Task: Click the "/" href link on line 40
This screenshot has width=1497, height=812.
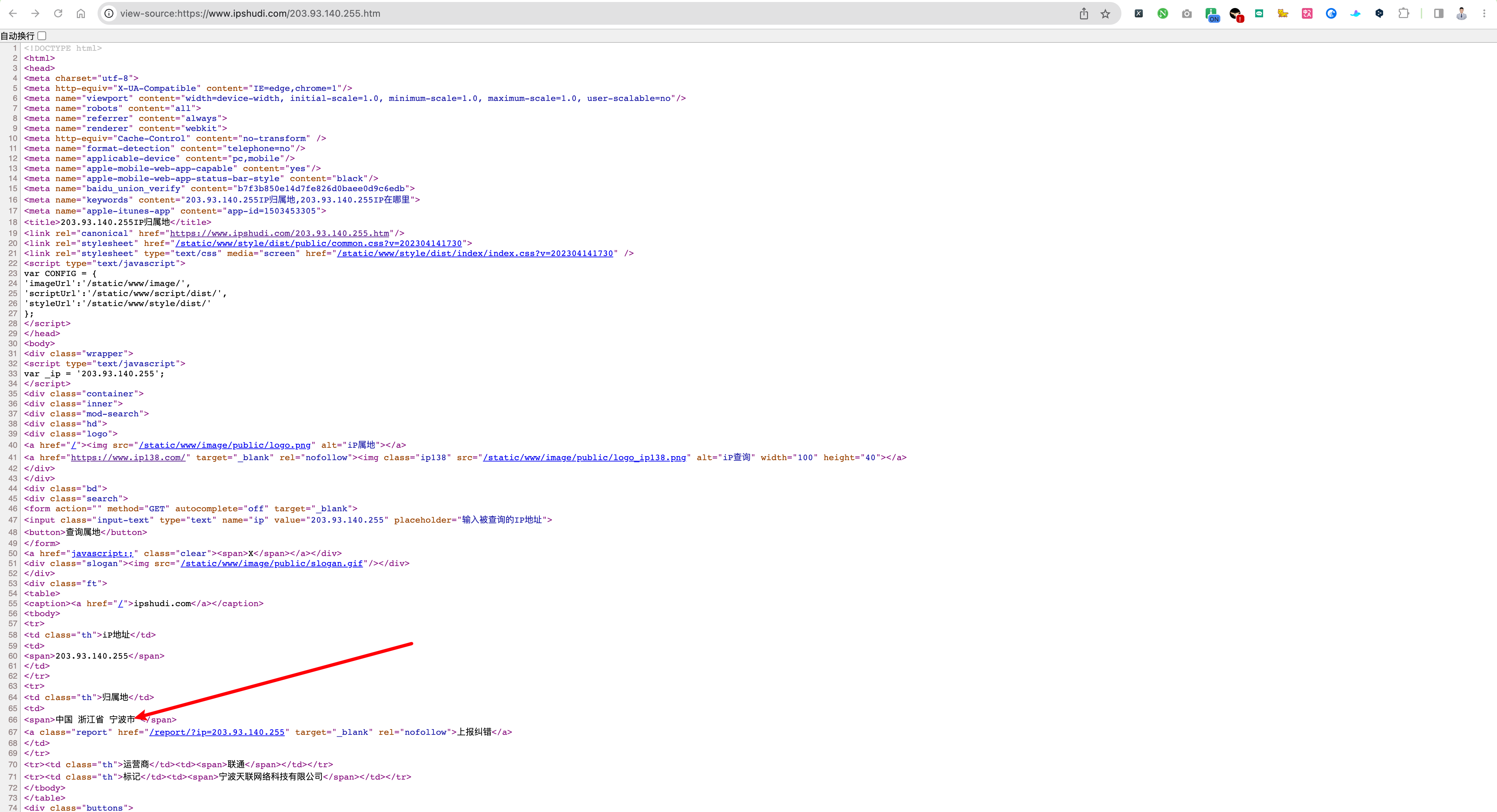Action: 74,445
